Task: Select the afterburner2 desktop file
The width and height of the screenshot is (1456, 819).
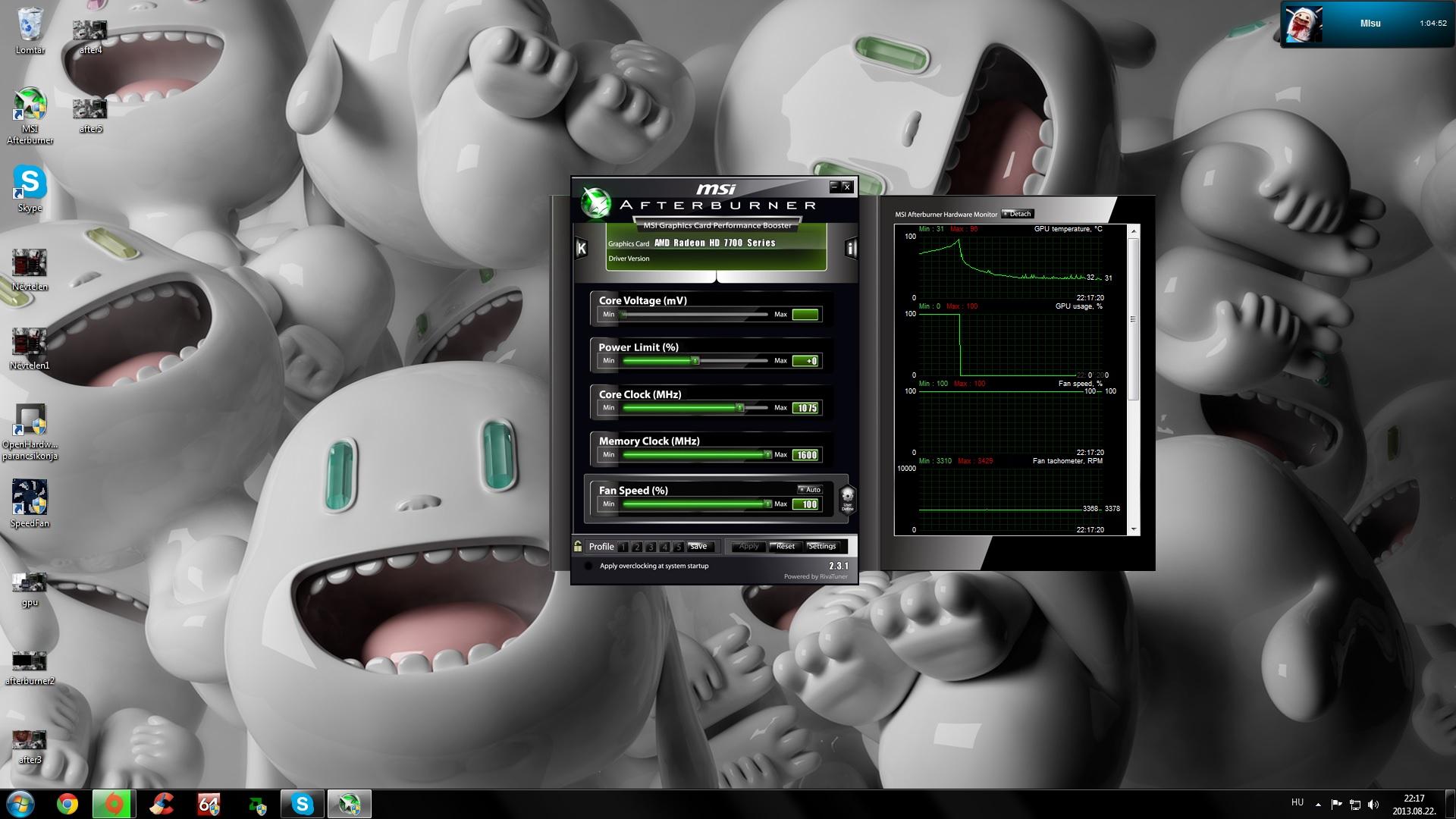Action: click(30, 668)
